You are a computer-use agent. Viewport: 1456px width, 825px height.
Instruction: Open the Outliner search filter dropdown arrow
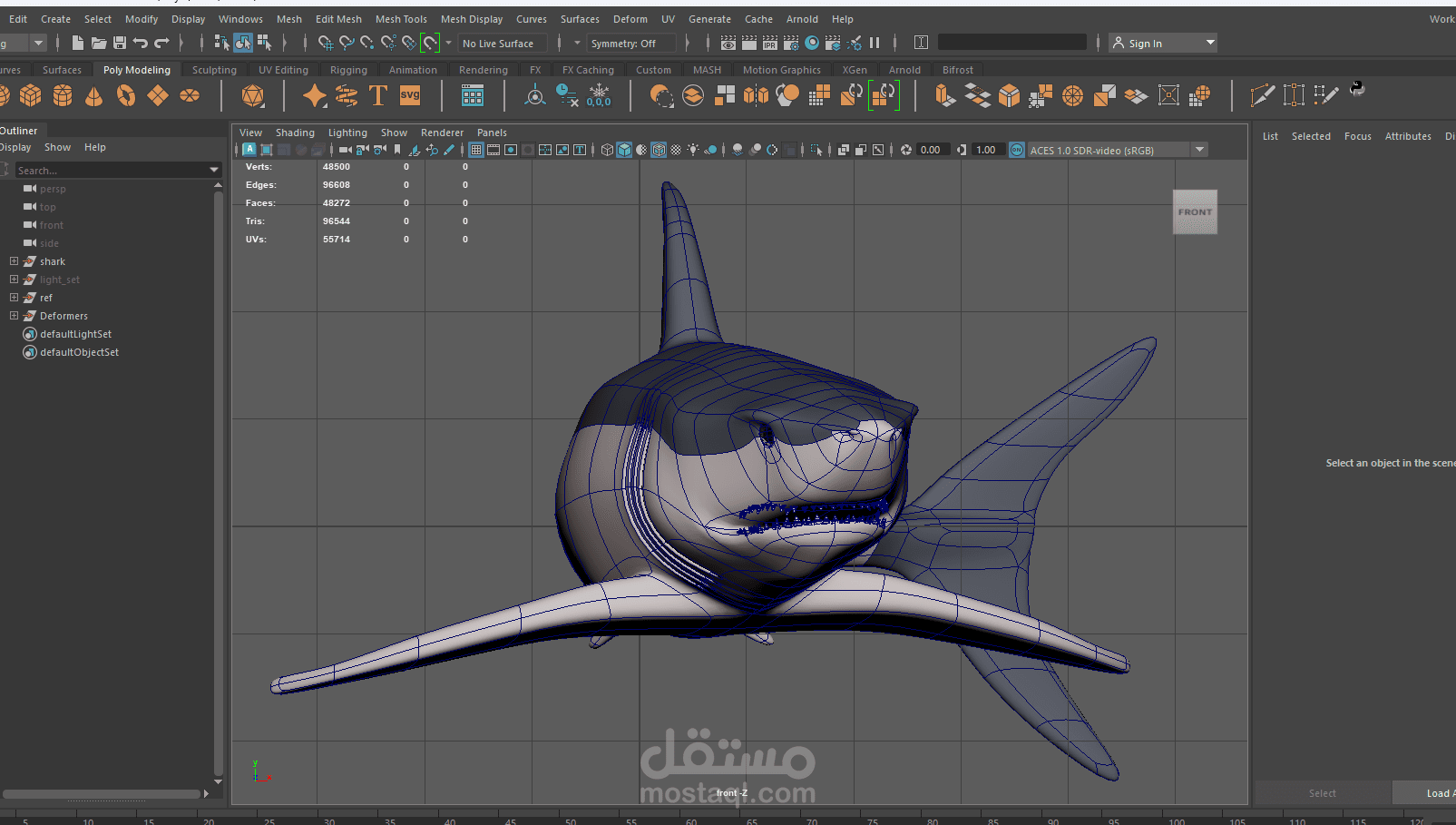pos(214,170)
